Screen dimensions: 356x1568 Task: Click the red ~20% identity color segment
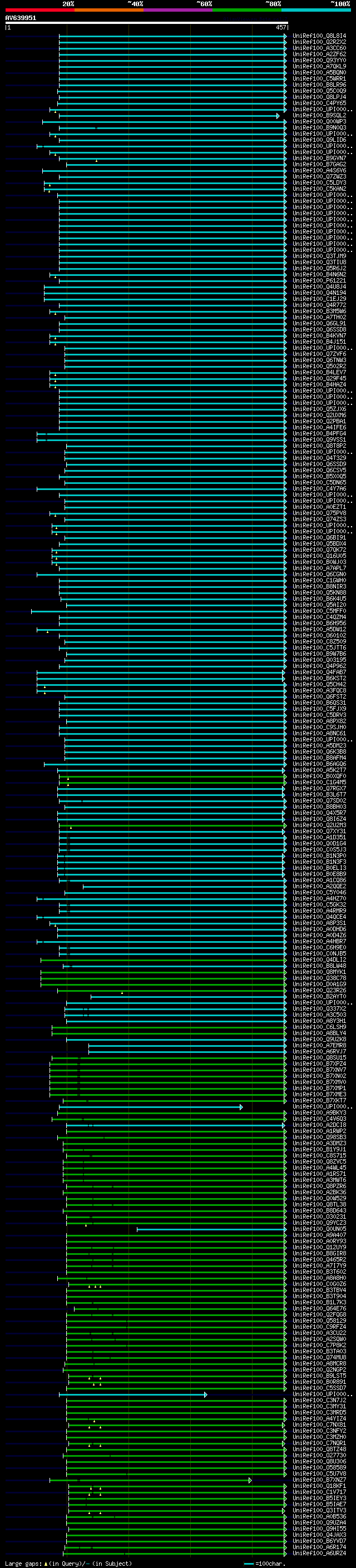pos(39,10)
